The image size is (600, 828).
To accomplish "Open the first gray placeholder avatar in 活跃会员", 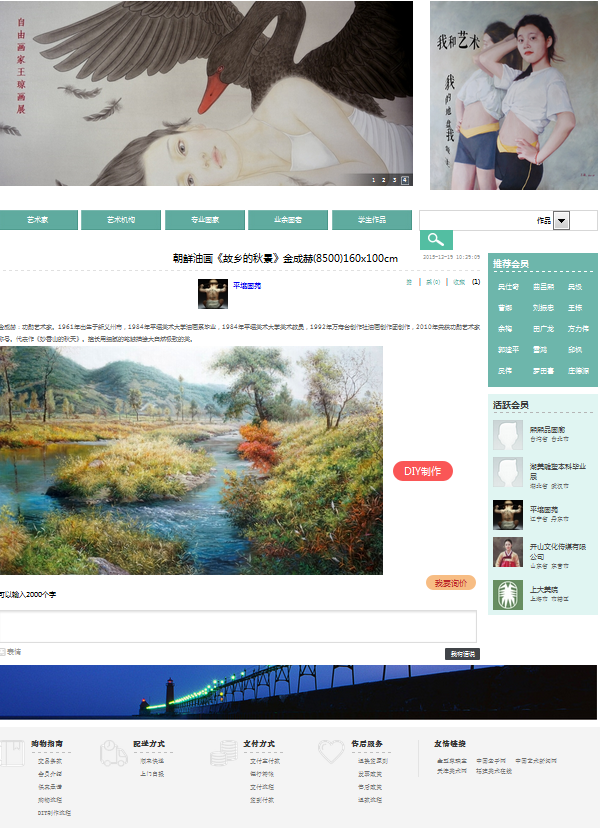I will (x=508, y=435).
